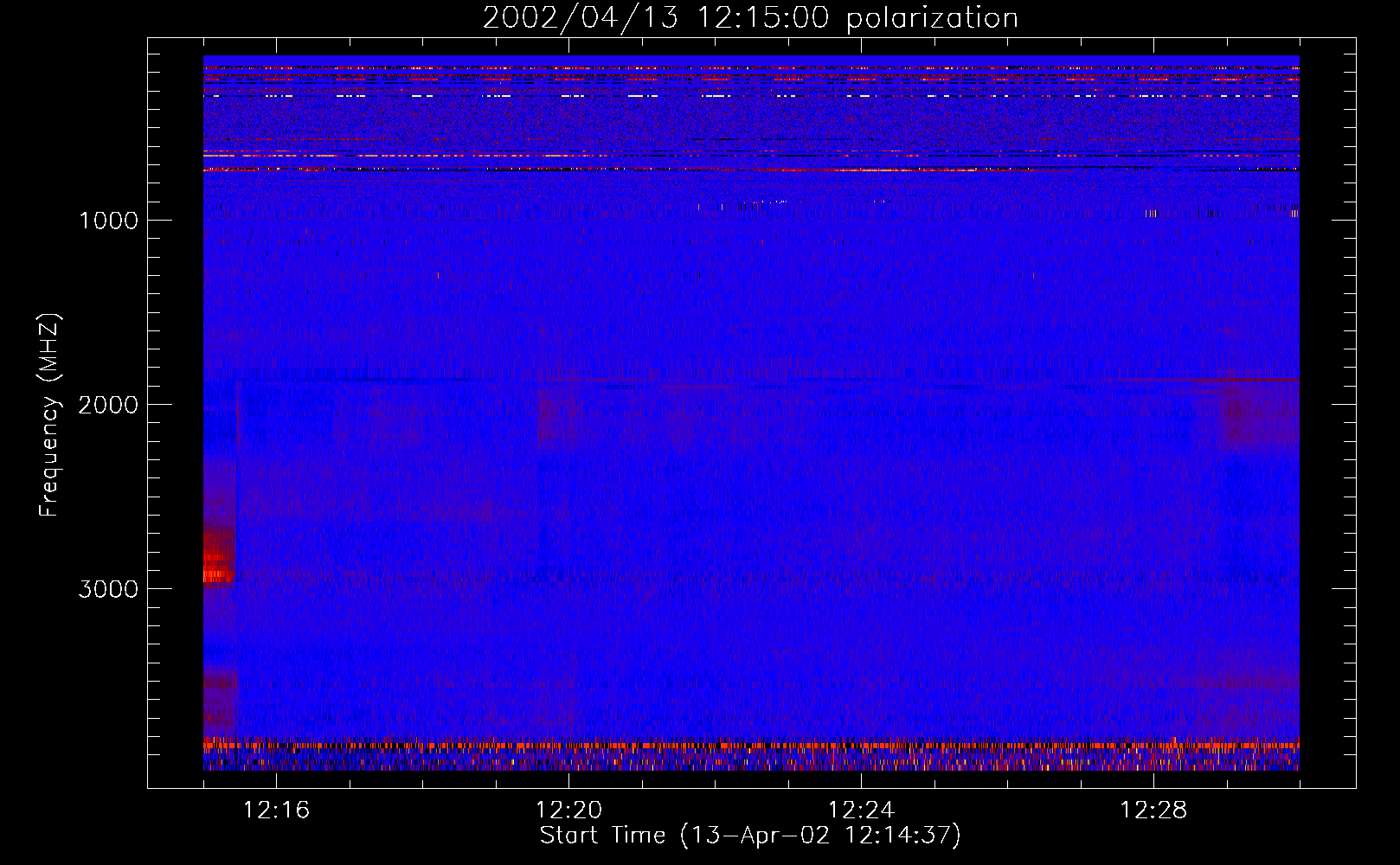
Task: Click the '12:20' time axis label
Action: point(568,811)
